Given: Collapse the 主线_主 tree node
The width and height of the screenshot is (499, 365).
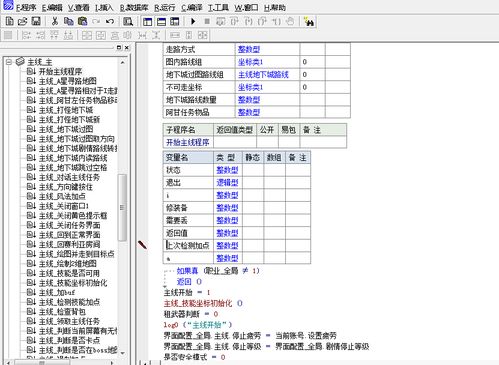Looking at the screenshot, I should pyautogui.click(x=9, y=62).
